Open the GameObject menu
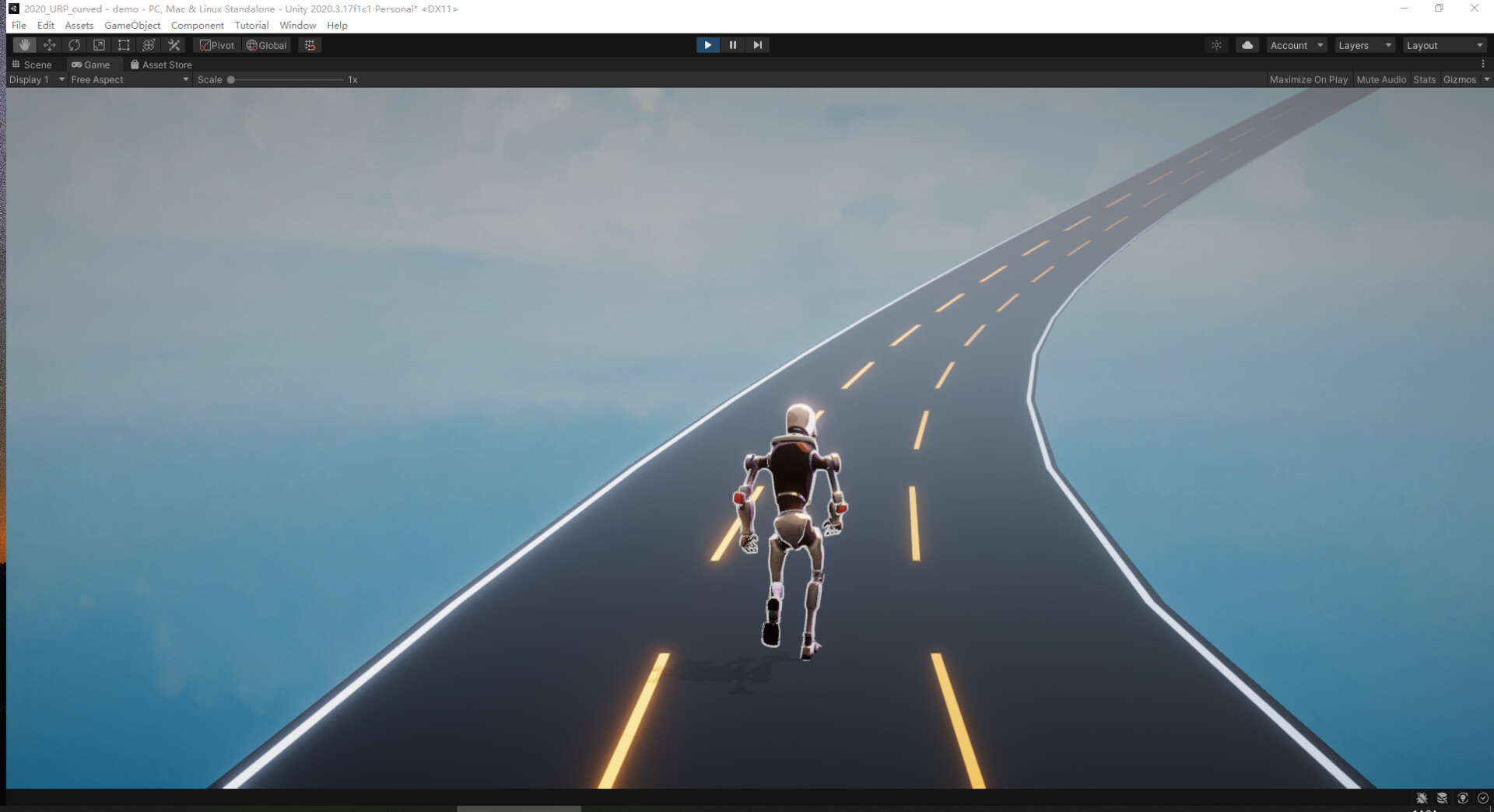 132,25
